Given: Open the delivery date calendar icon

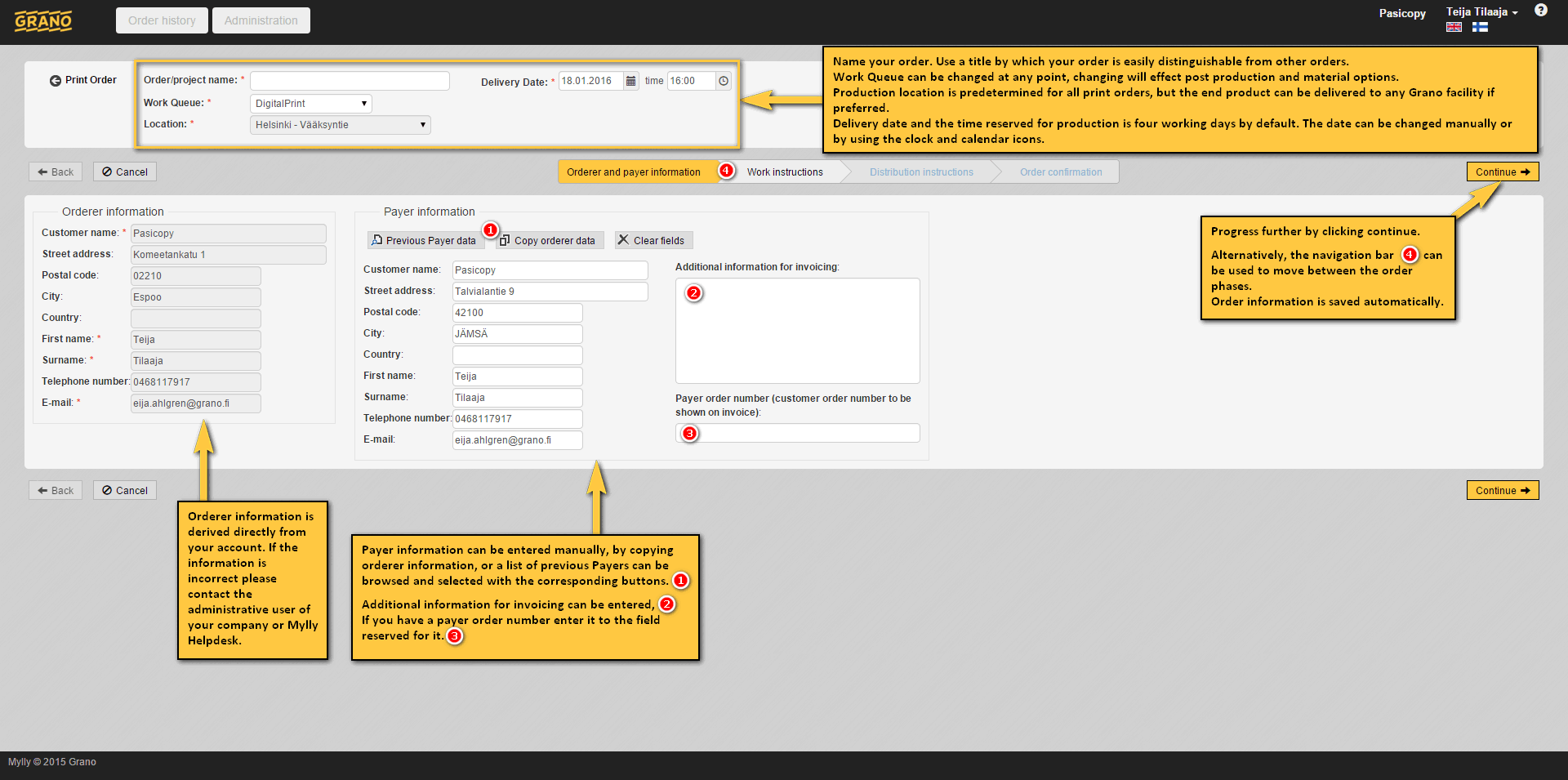Looking at the screenshot, I should click(x=630, y=81).
